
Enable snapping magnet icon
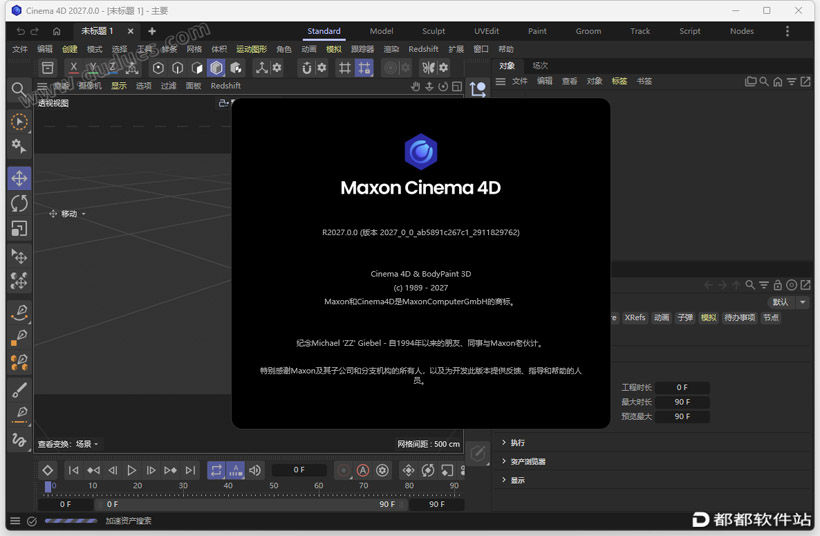(x=307, y=67)
